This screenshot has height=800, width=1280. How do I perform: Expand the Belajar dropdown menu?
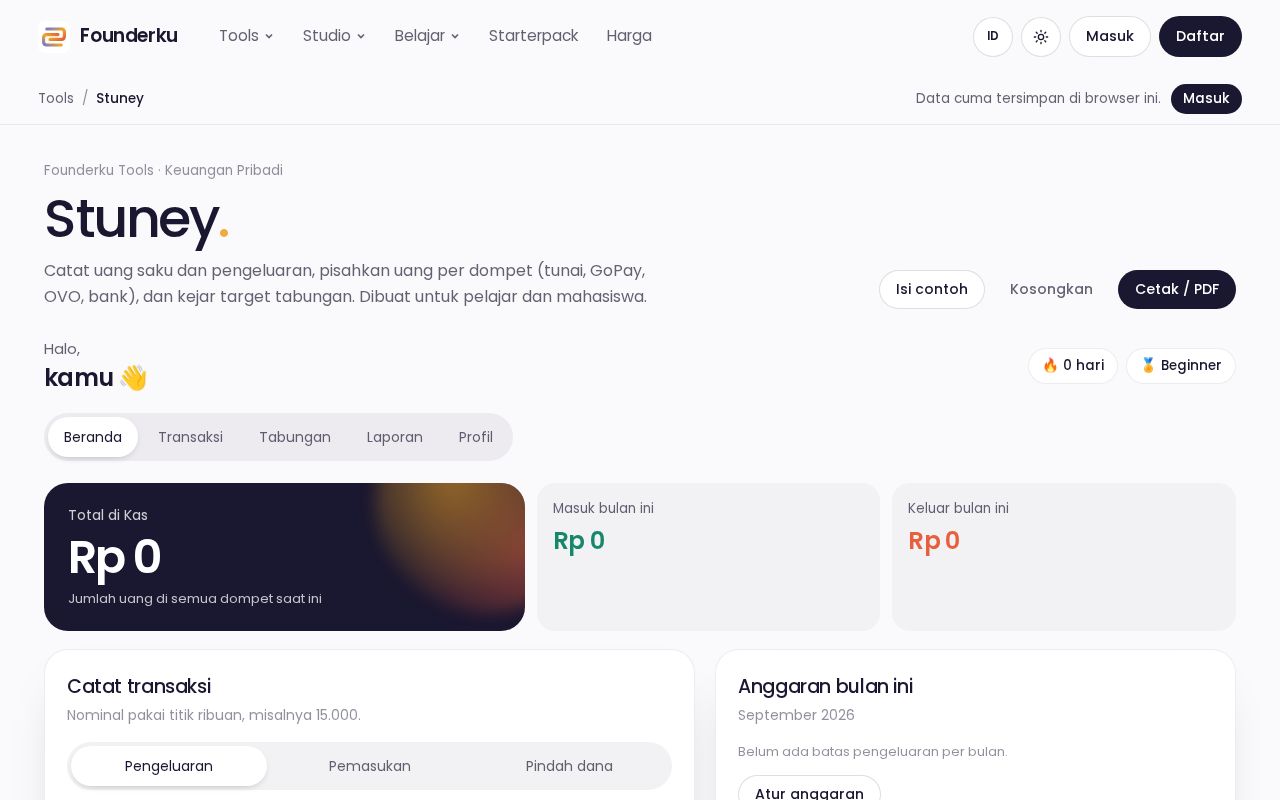[427, 36]
